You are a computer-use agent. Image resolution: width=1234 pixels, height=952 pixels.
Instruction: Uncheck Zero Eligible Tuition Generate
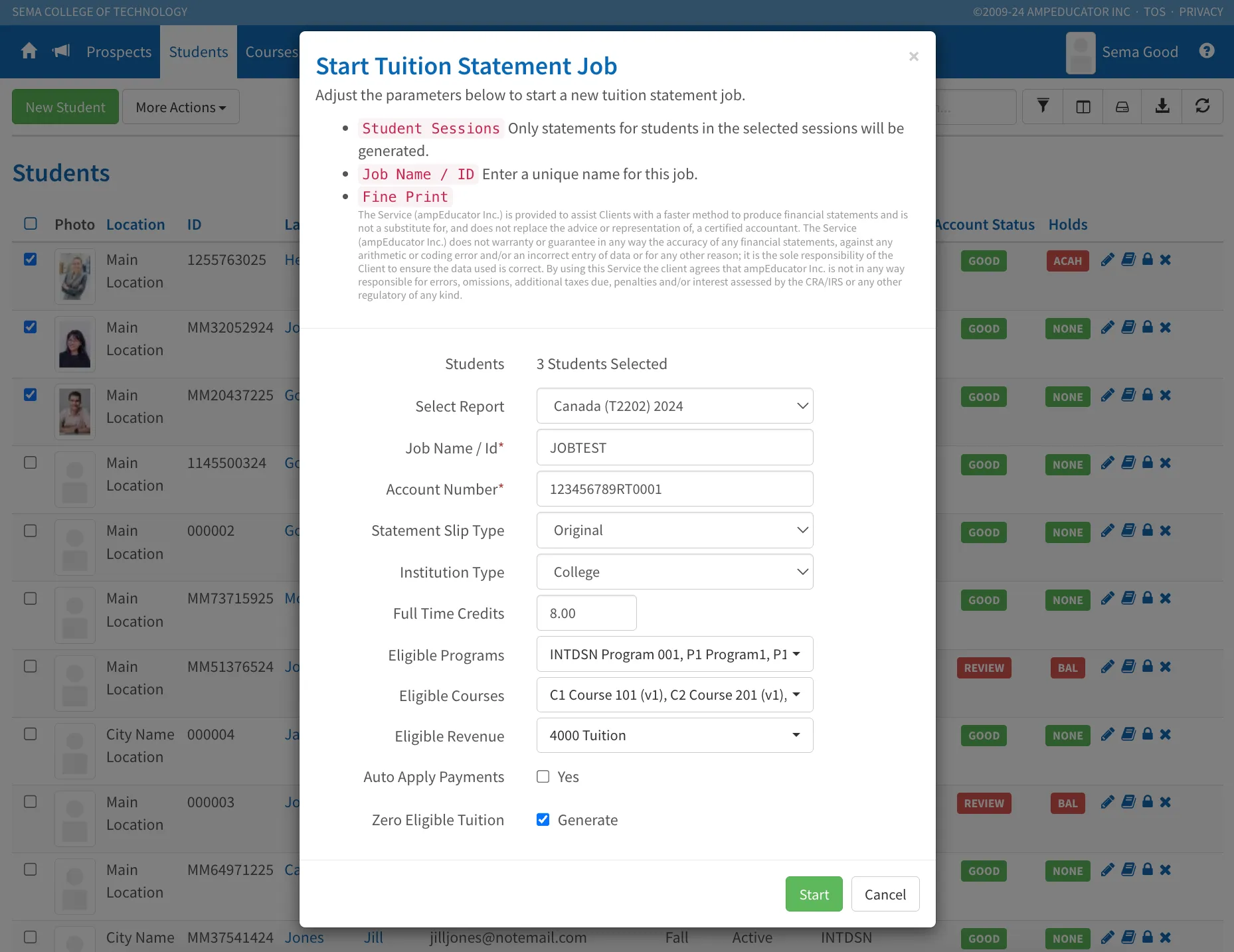[x=543, y=820]
